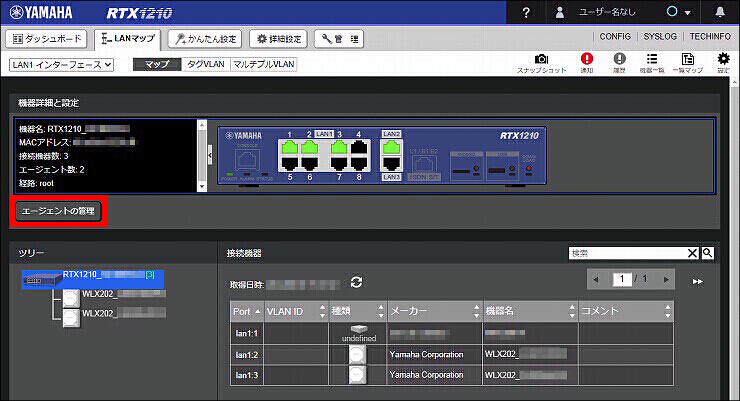Click the LAN2 port on router image
Screen dimensions: 740x401
pyautogui.click(x=391, y=147)
